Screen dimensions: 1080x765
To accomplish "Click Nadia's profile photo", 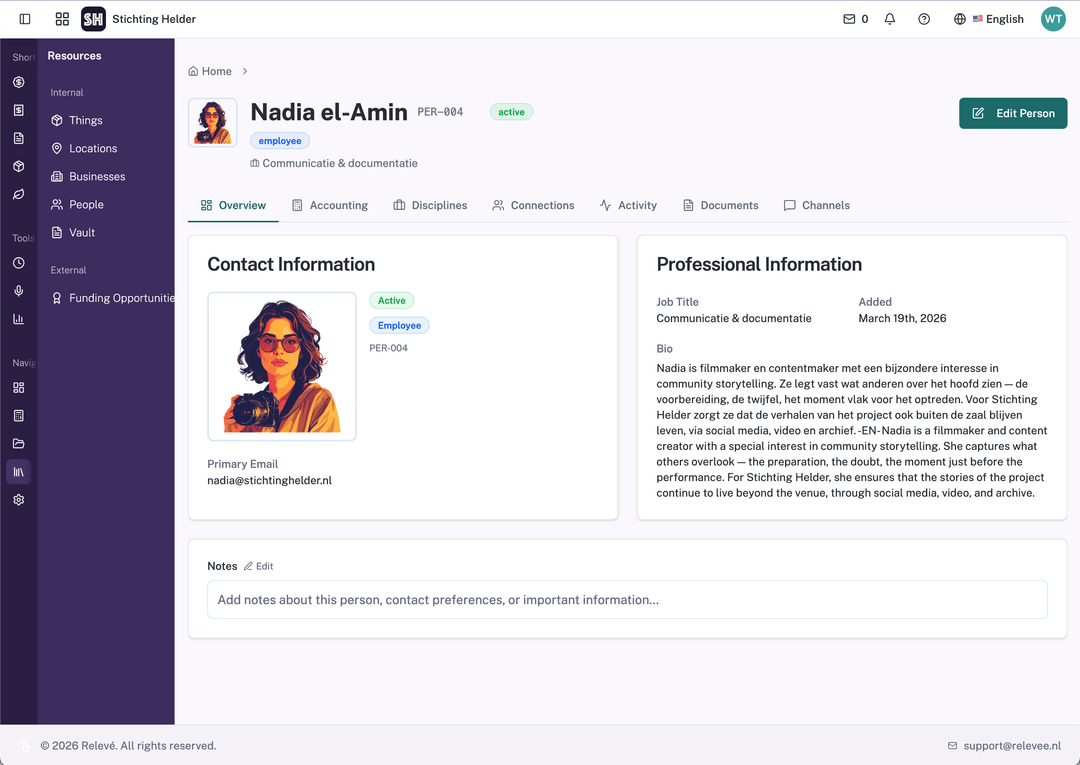I will click(x=281, y=366).
